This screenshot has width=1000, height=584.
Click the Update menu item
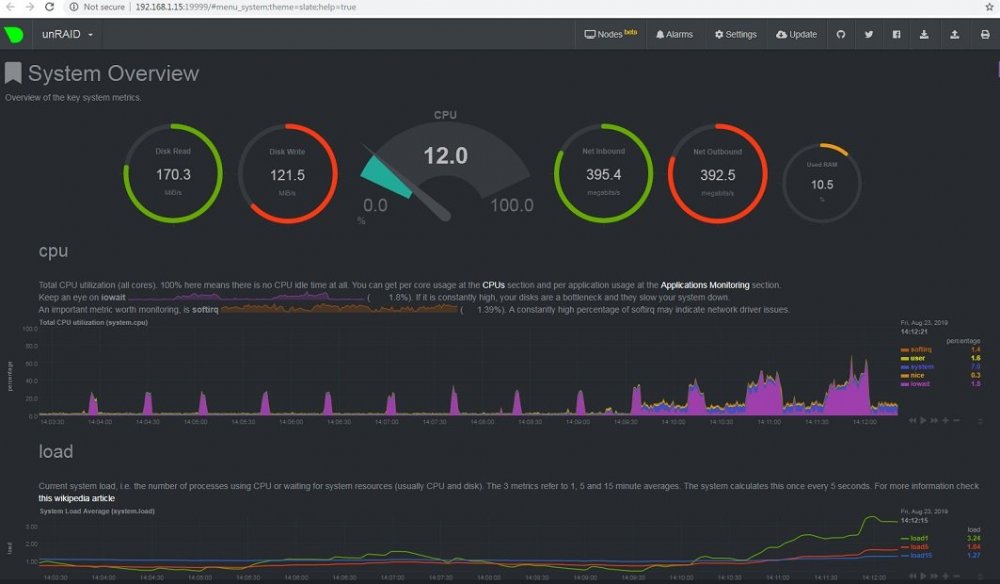click(796, 34)
